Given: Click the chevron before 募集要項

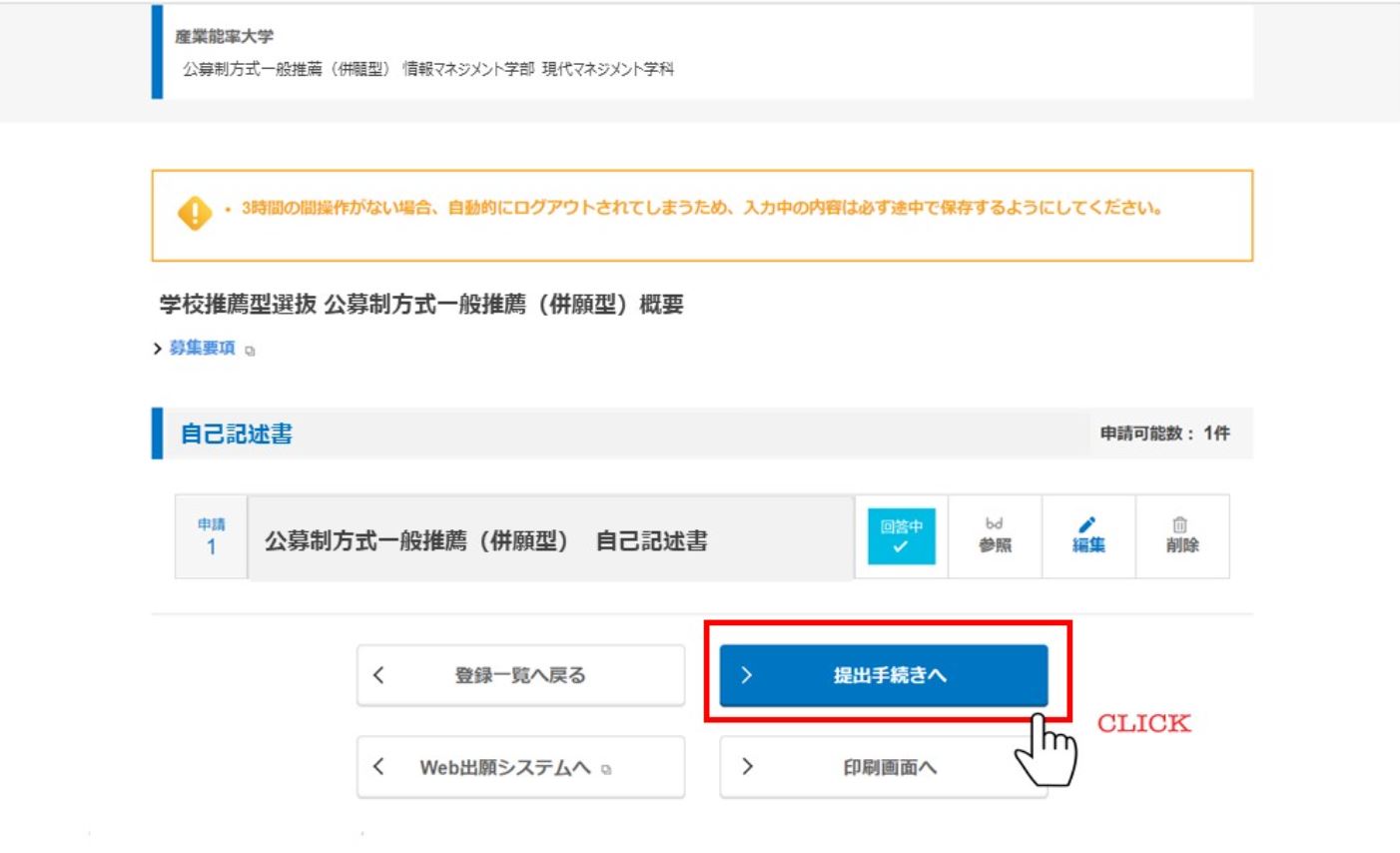Looking at the screenshot, I should point(158,349).
